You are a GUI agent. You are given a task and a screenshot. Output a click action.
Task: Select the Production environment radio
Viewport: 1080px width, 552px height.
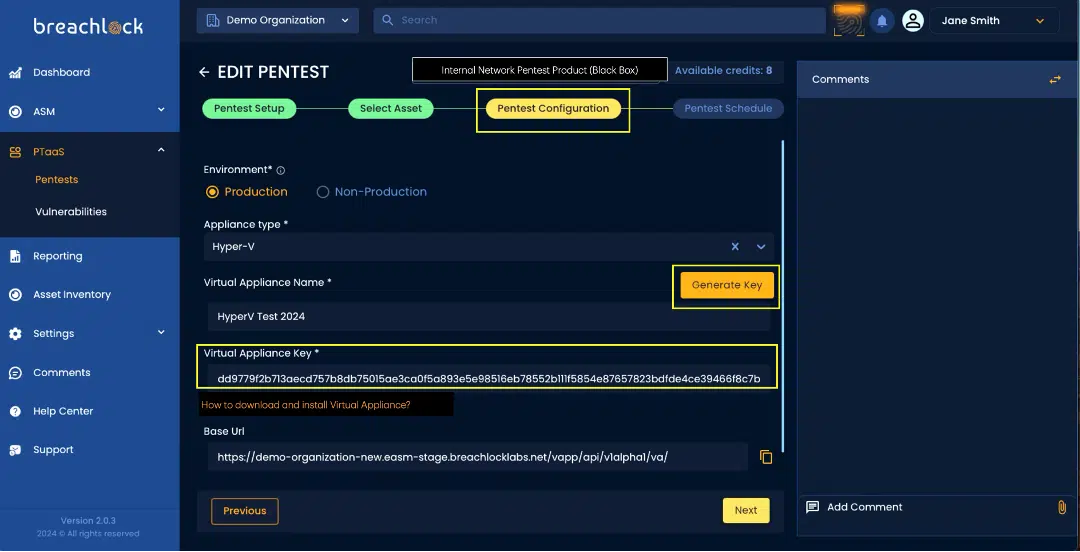coord(212,192)
